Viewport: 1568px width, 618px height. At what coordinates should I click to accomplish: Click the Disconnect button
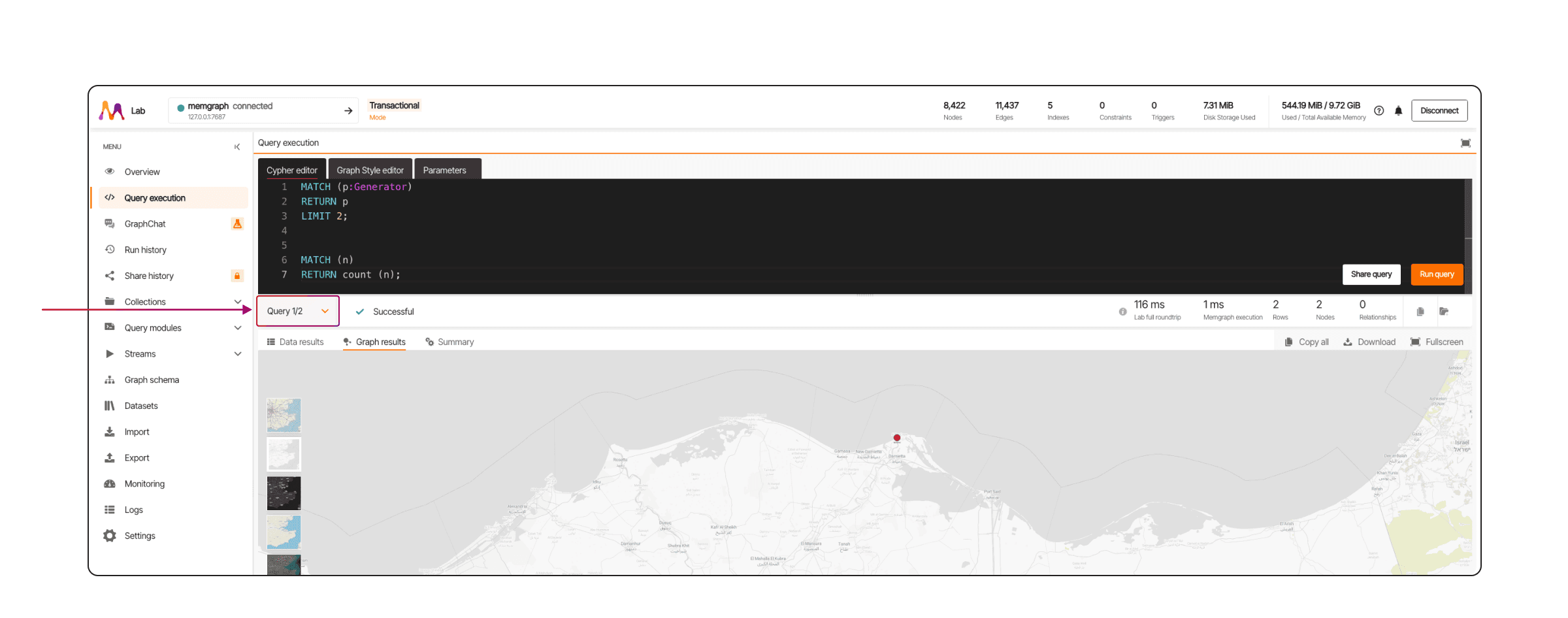(1439, 110)
